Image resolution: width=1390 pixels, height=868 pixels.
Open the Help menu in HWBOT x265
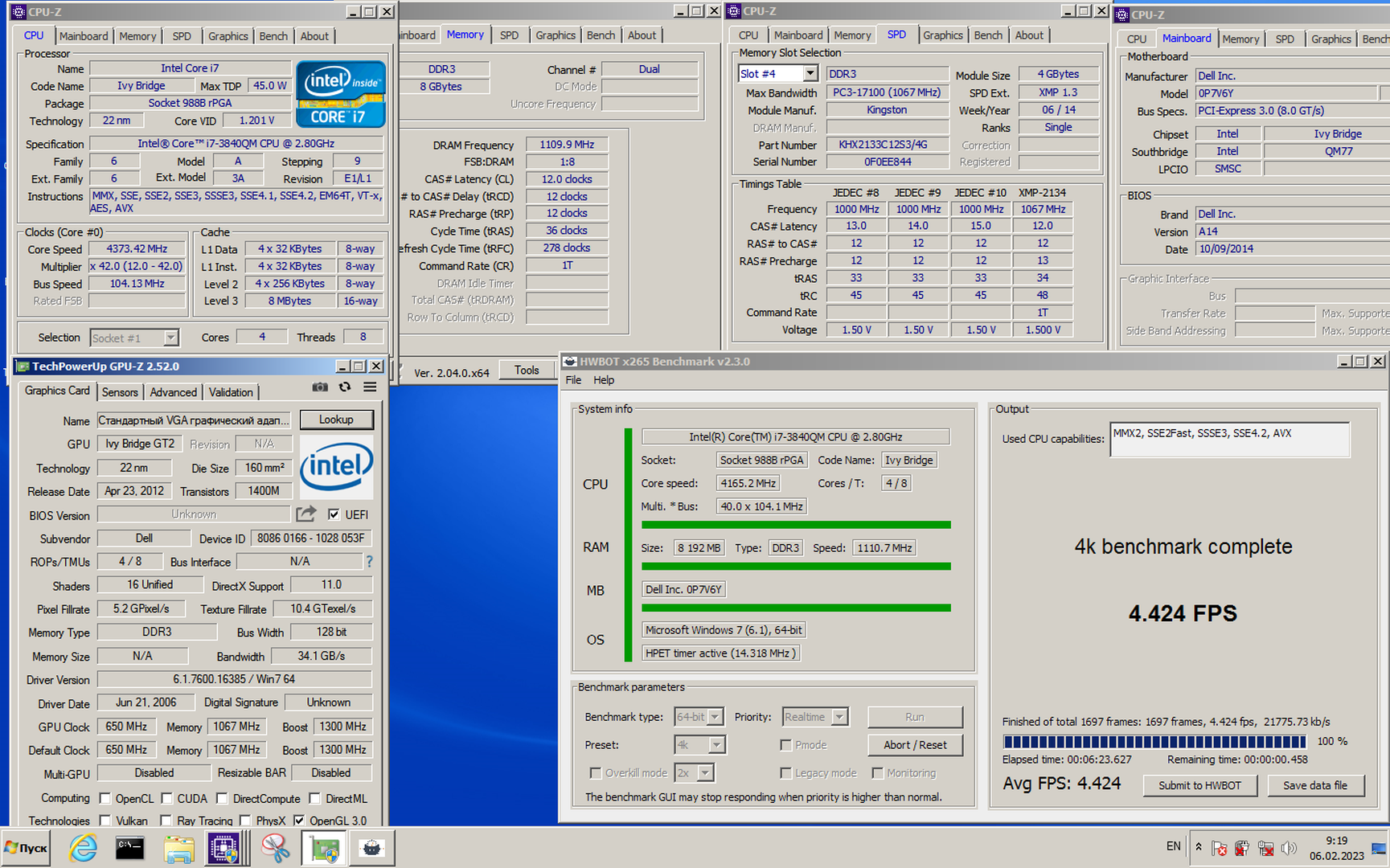point(604,380)
